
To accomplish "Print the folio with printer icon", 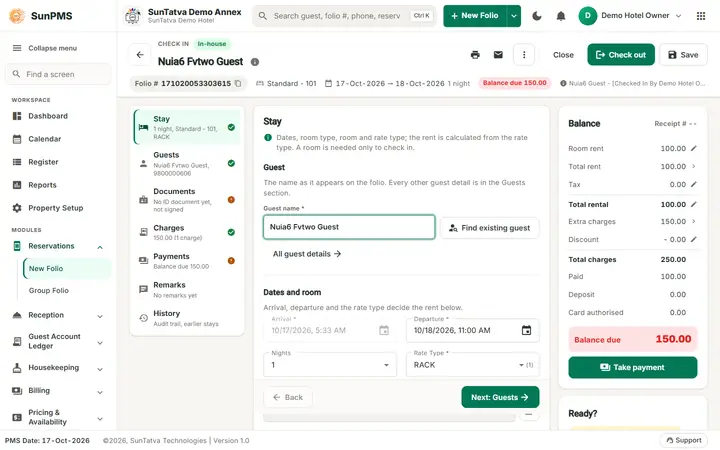I will click(x=475, y=55).
